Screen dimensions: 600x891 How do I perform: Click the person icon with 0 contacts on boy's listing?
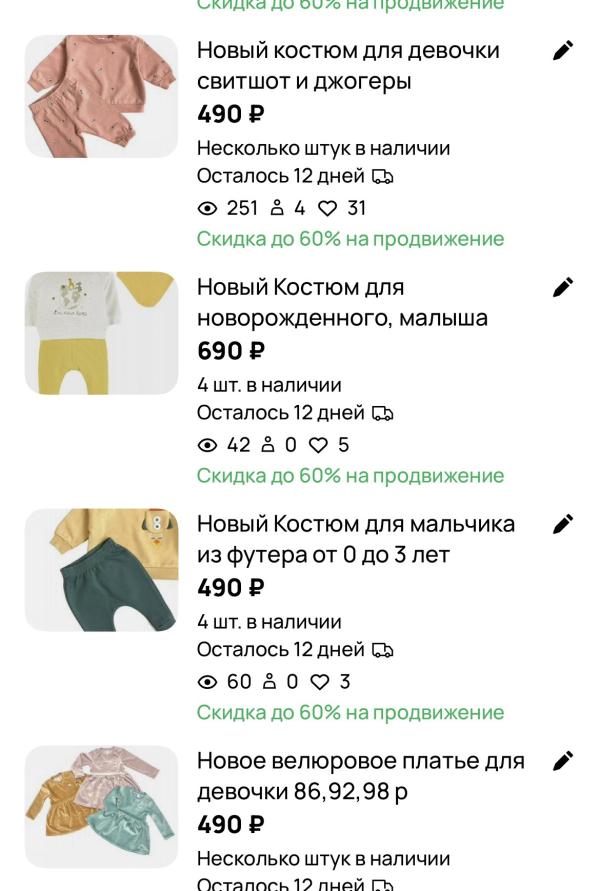click(272, 682)
